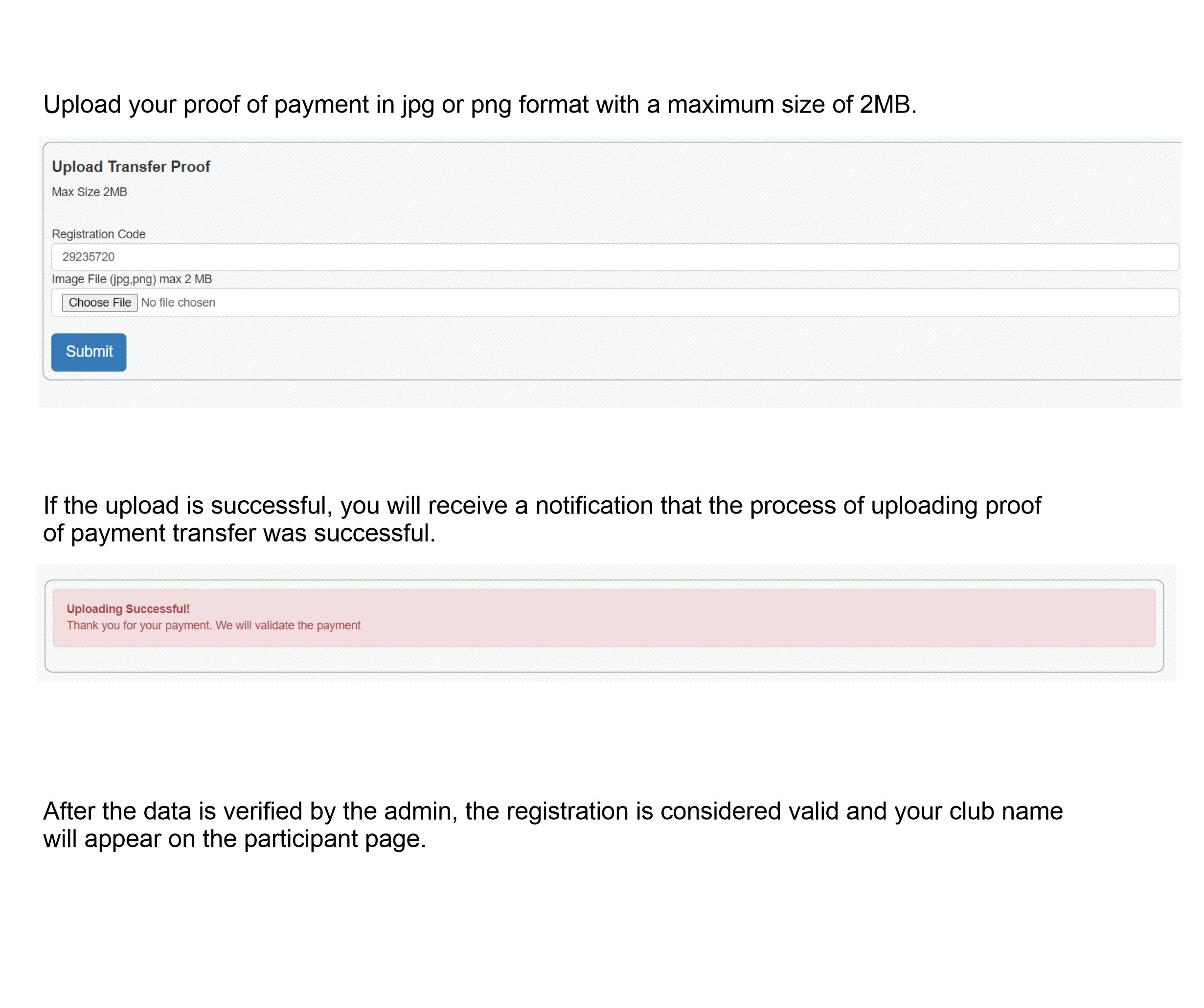Click the "Upload Transfer Proof" heading

click(131, 167)
